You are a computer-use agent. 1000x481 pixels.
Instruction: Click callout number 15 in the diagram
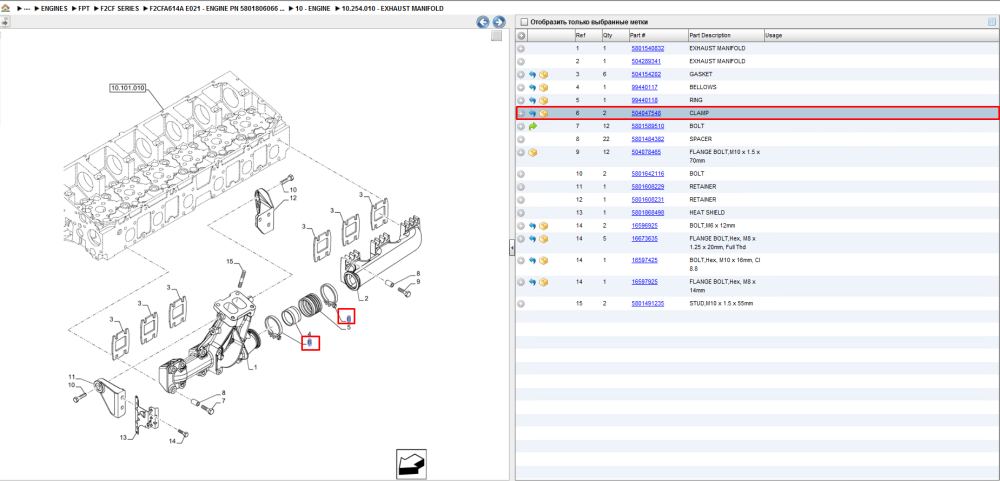pyautogui.click(x=231, y=262)
